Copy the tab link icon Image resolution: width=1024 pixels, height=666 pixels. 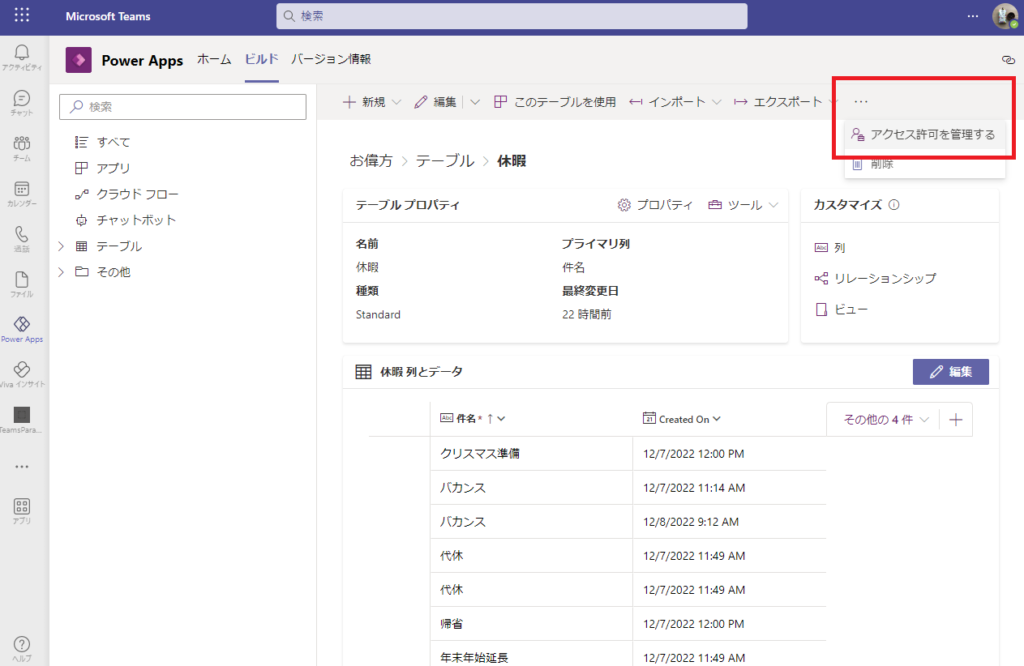1008,60
